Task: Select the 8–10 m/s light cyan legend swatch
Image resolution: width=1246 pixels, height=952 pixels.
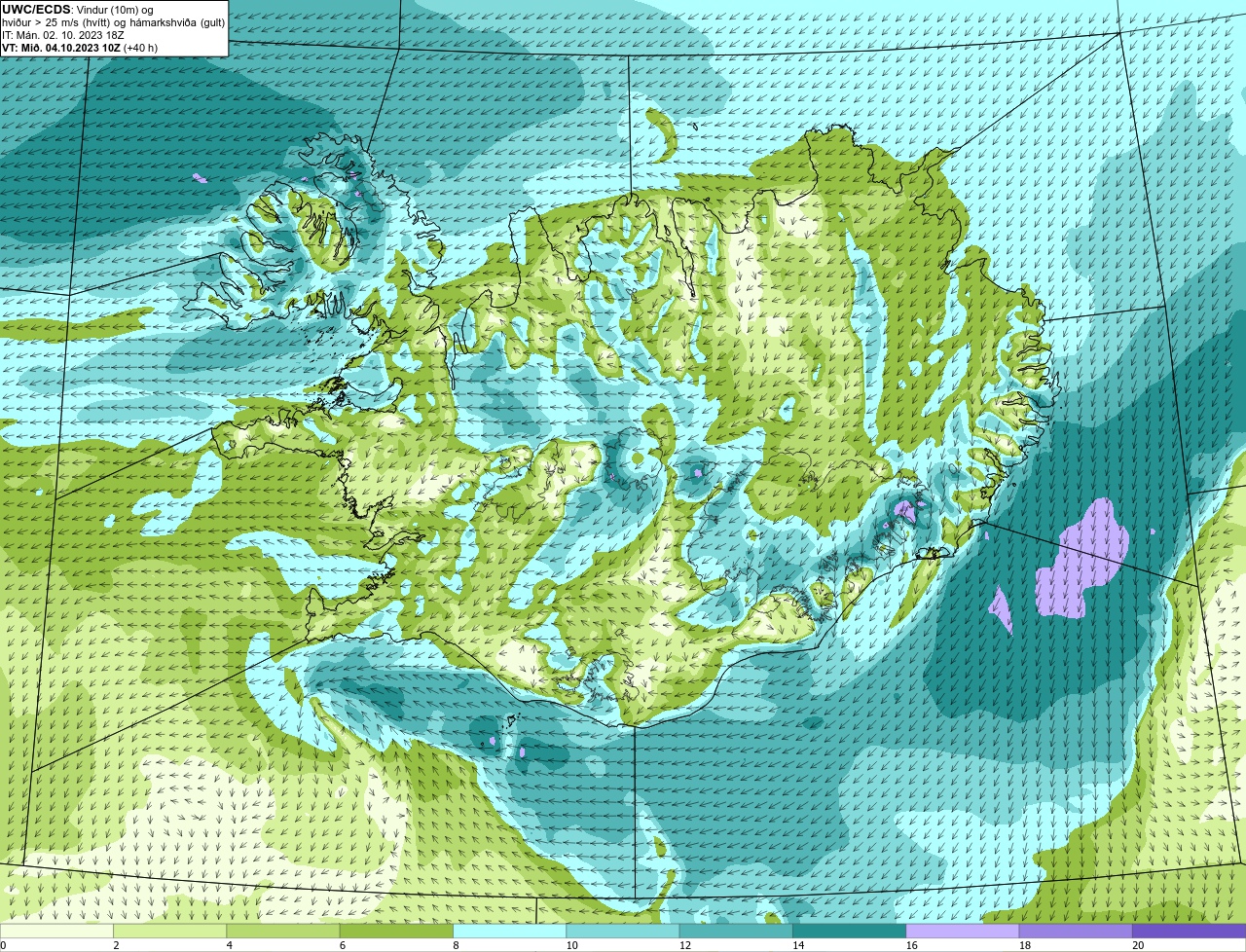Action: [x=510, y=932]
